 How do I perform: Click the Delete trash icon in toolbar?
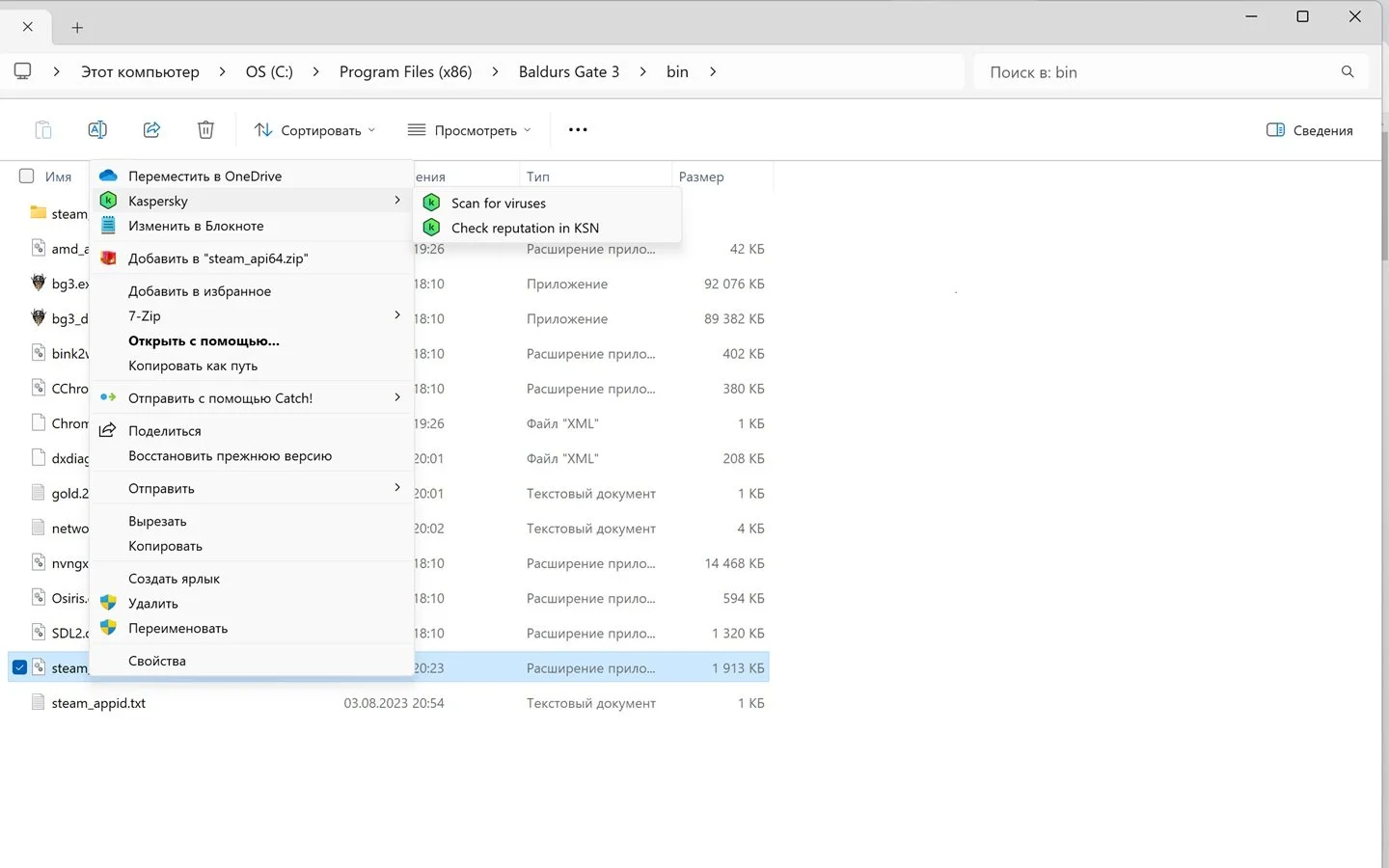pos(205,129)
